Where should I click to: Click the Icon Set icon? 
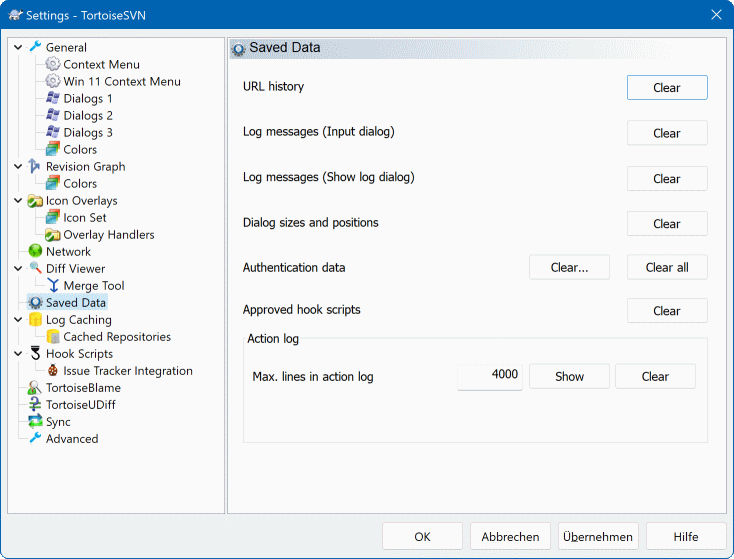click(x=52, y=217)
